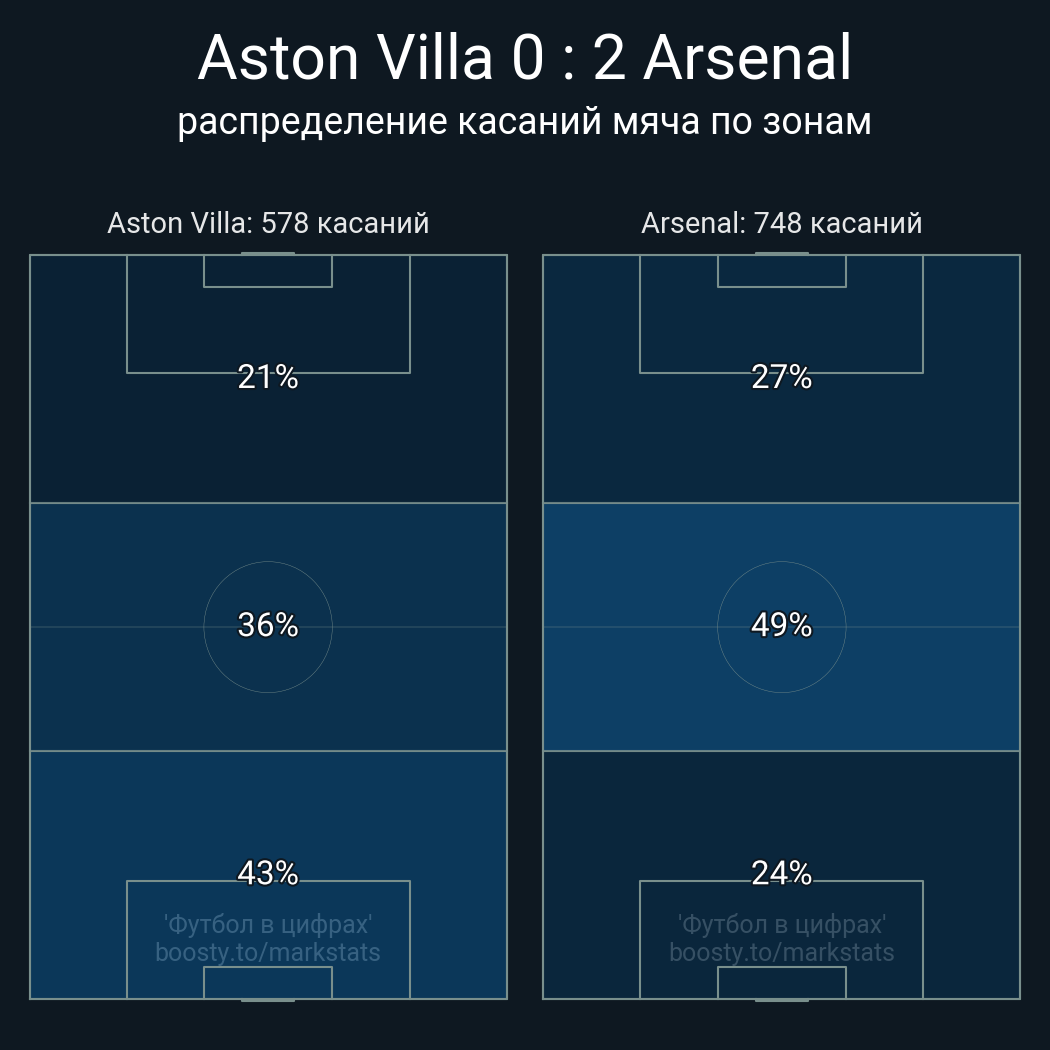Click the word Arsenal in the main title

click(747, 58)
